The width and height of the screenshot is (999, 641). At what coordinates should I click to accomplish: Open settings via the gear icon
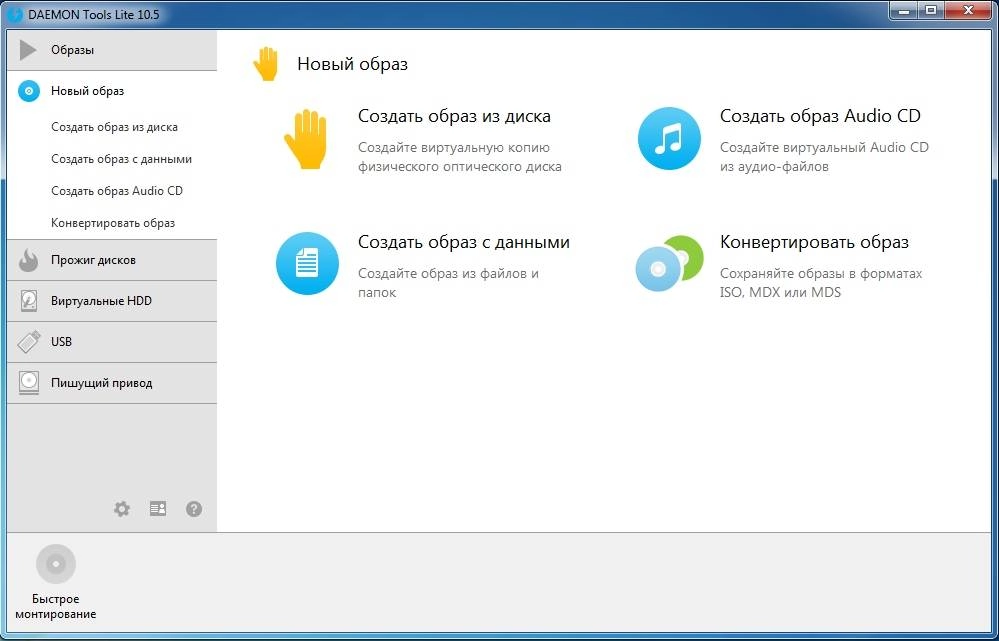(x=122, y=509)
